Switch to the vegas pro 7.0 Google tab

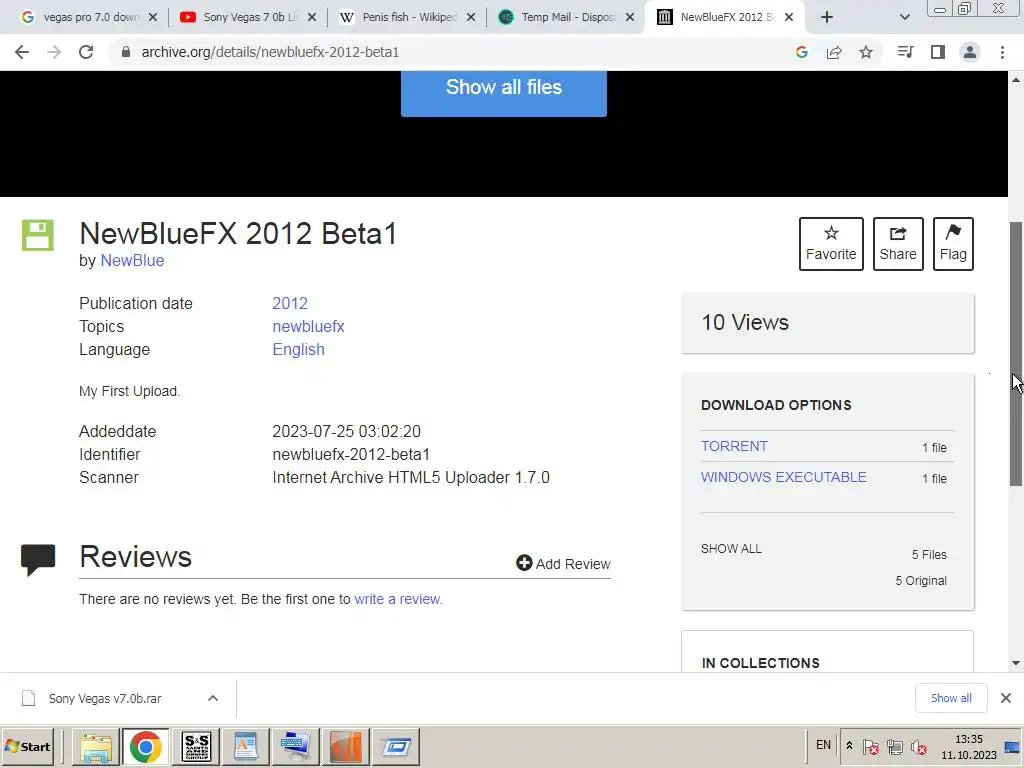[x=89, y=17]
